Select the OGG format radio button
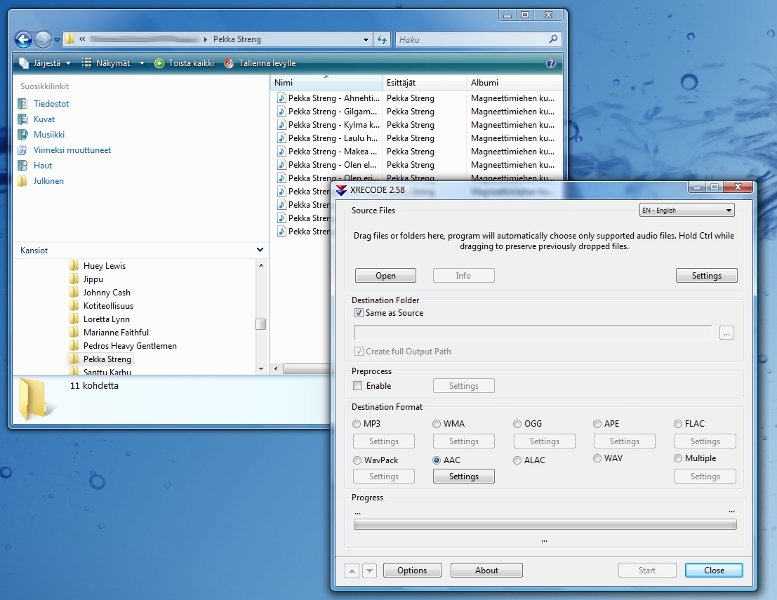 pos(517,424)
